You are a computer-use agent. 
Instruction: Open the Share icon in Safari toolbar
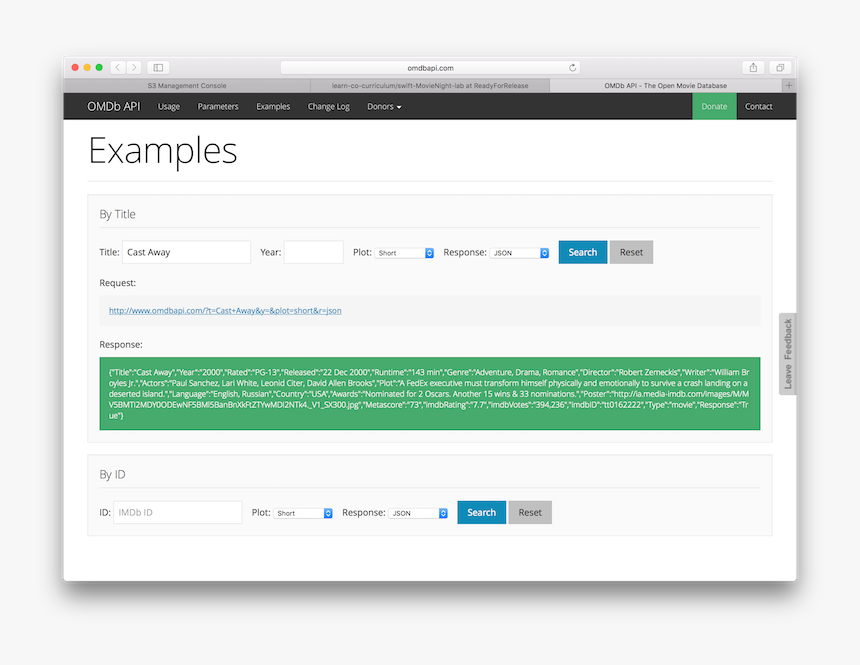753,67
